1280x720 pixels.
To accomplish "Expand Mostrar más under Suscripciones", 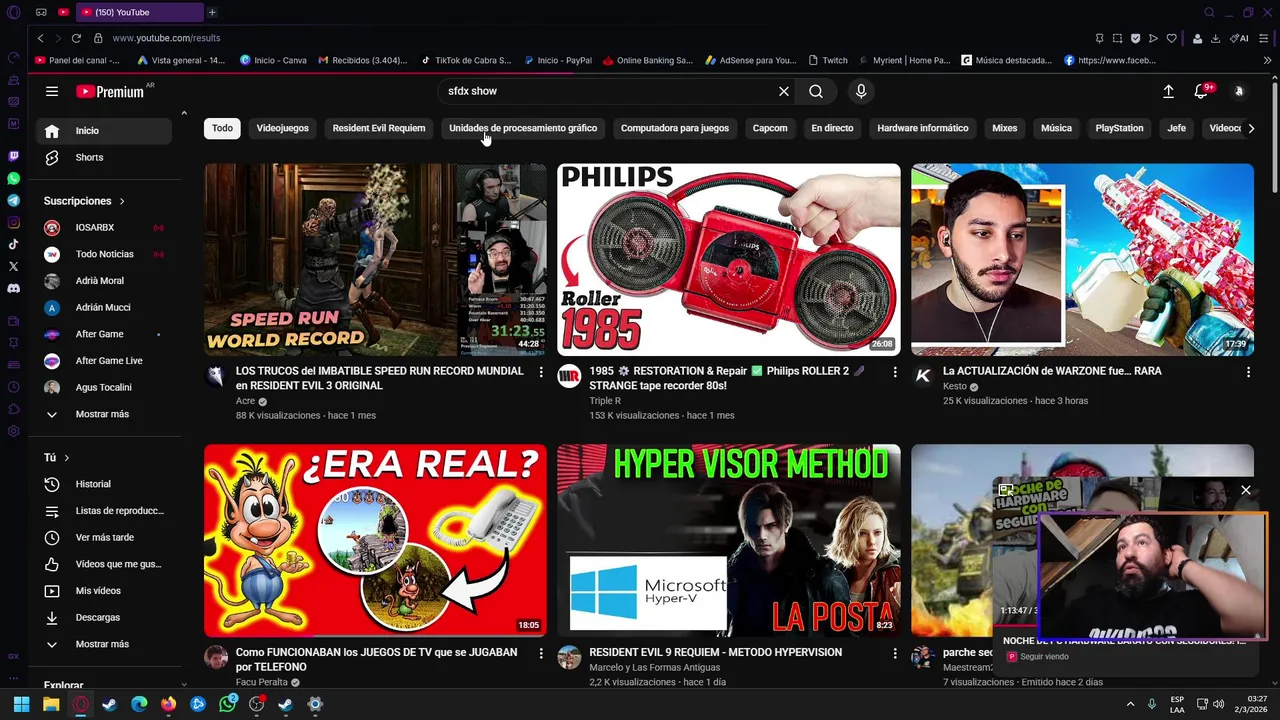I will point(105,414).
